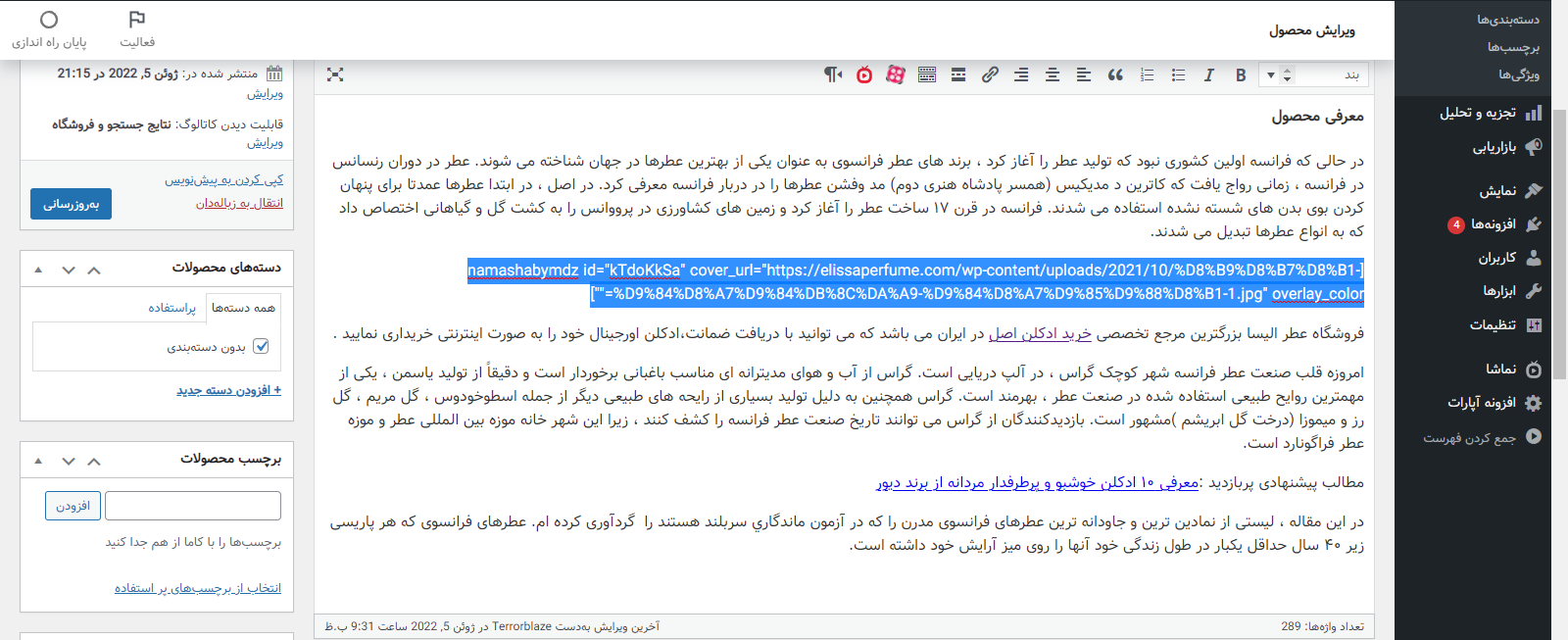This screenshot has height=640, width=1568.
Task: Switch text direction with paragraph icon
Action: pyautogui.click(x=833, y=75)
